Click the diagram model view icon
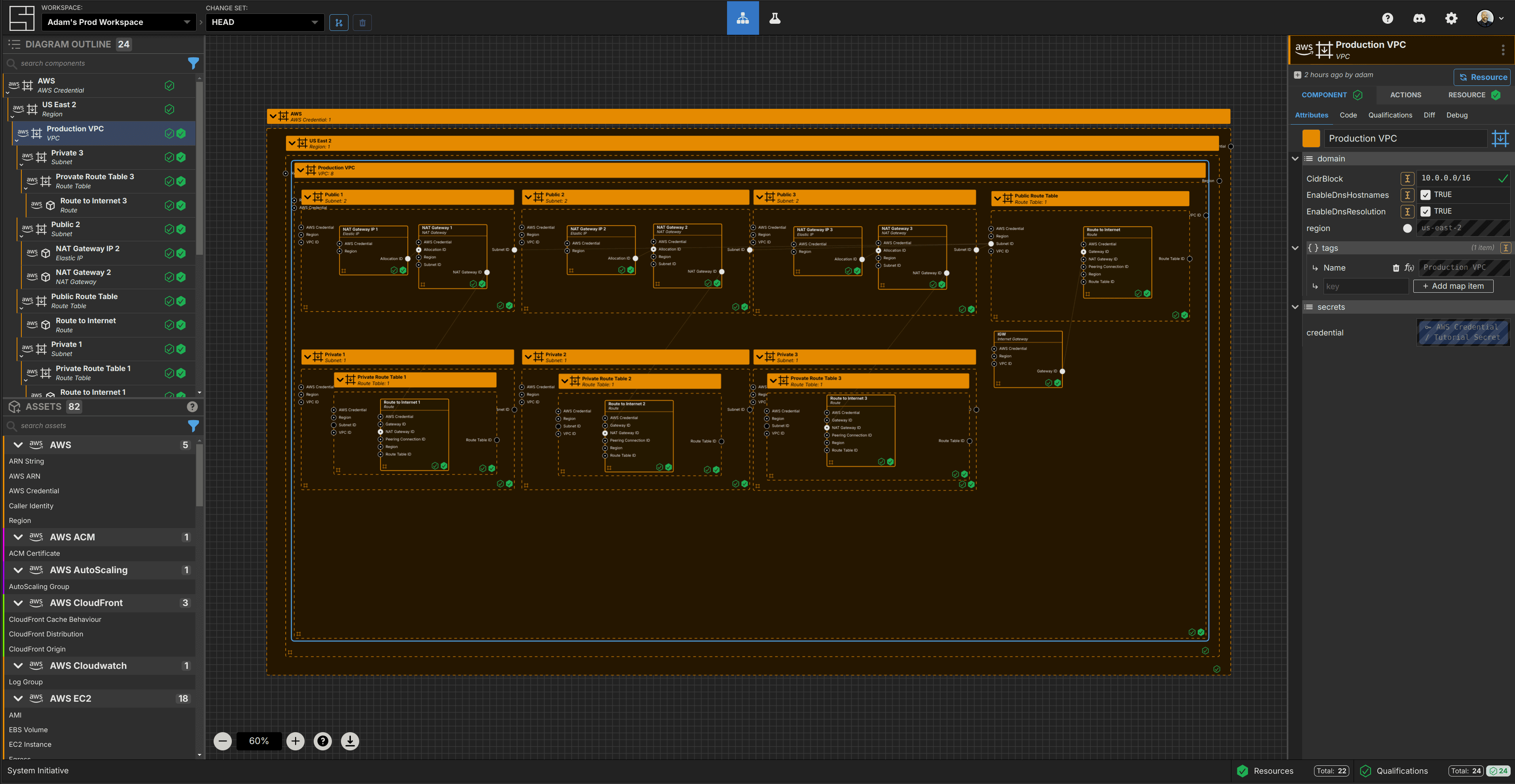 (x=742, y=18)
